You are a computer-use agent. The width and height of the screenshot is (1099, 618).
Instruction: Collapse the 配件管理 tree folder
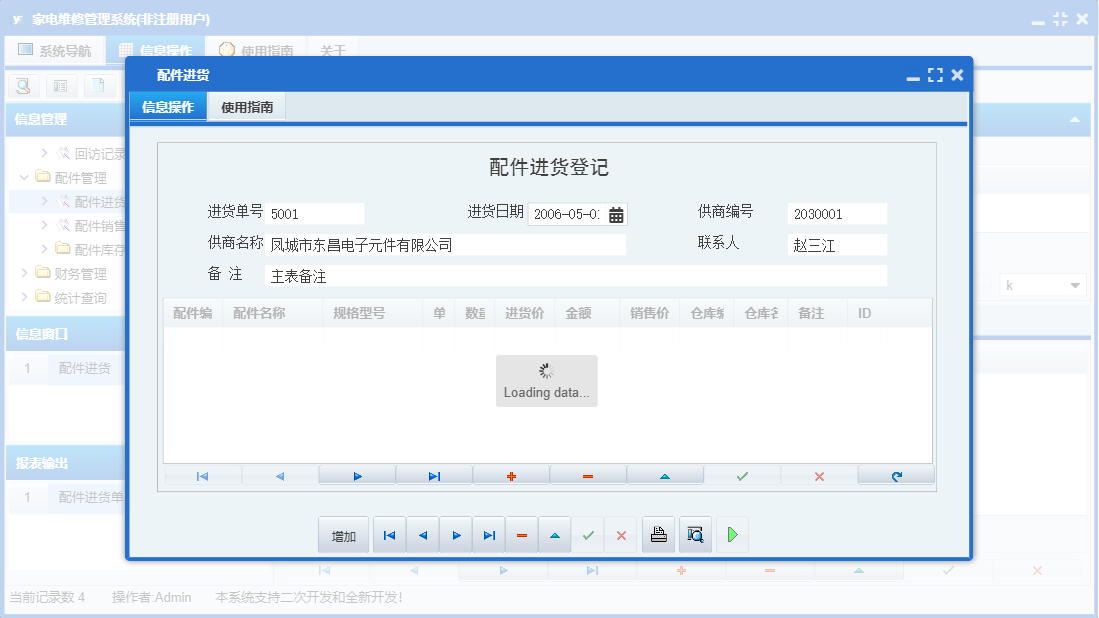(x=25, y=177)
